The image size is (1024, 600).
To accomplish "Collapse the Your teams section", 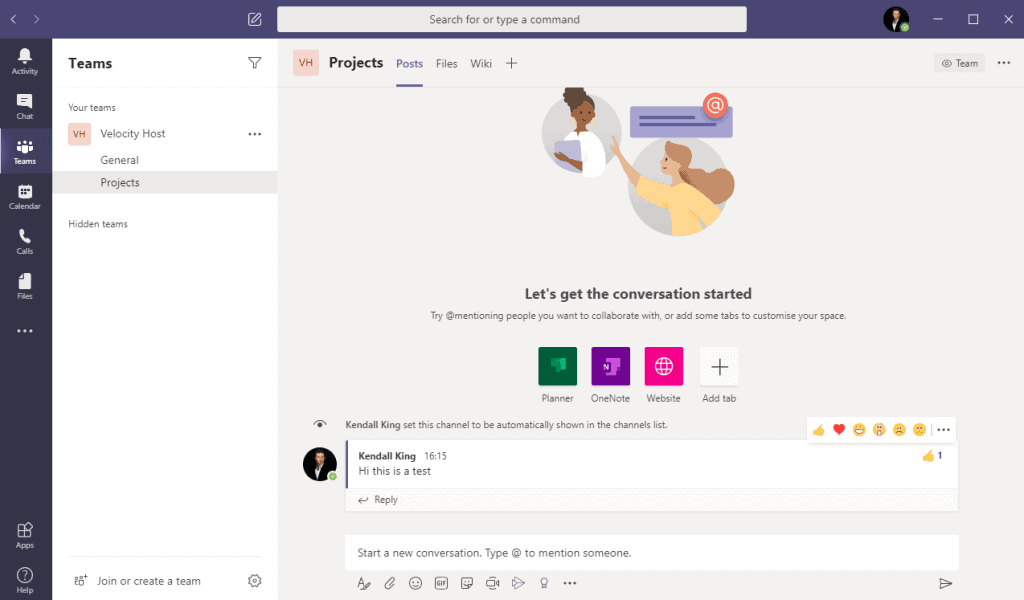I will (92, 108).
